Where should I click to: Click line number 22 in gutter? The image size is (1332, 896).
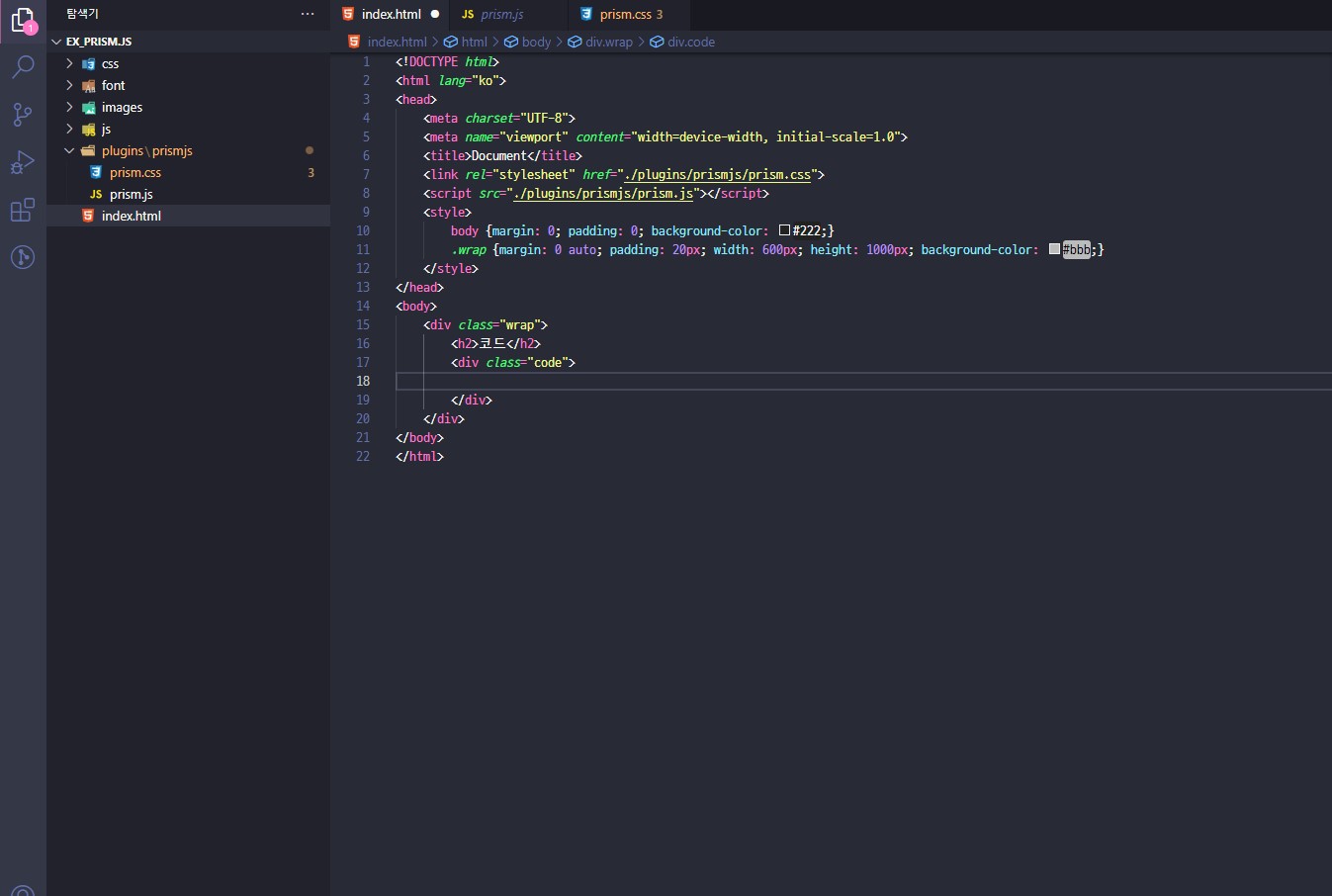click(x=363, y=456)
